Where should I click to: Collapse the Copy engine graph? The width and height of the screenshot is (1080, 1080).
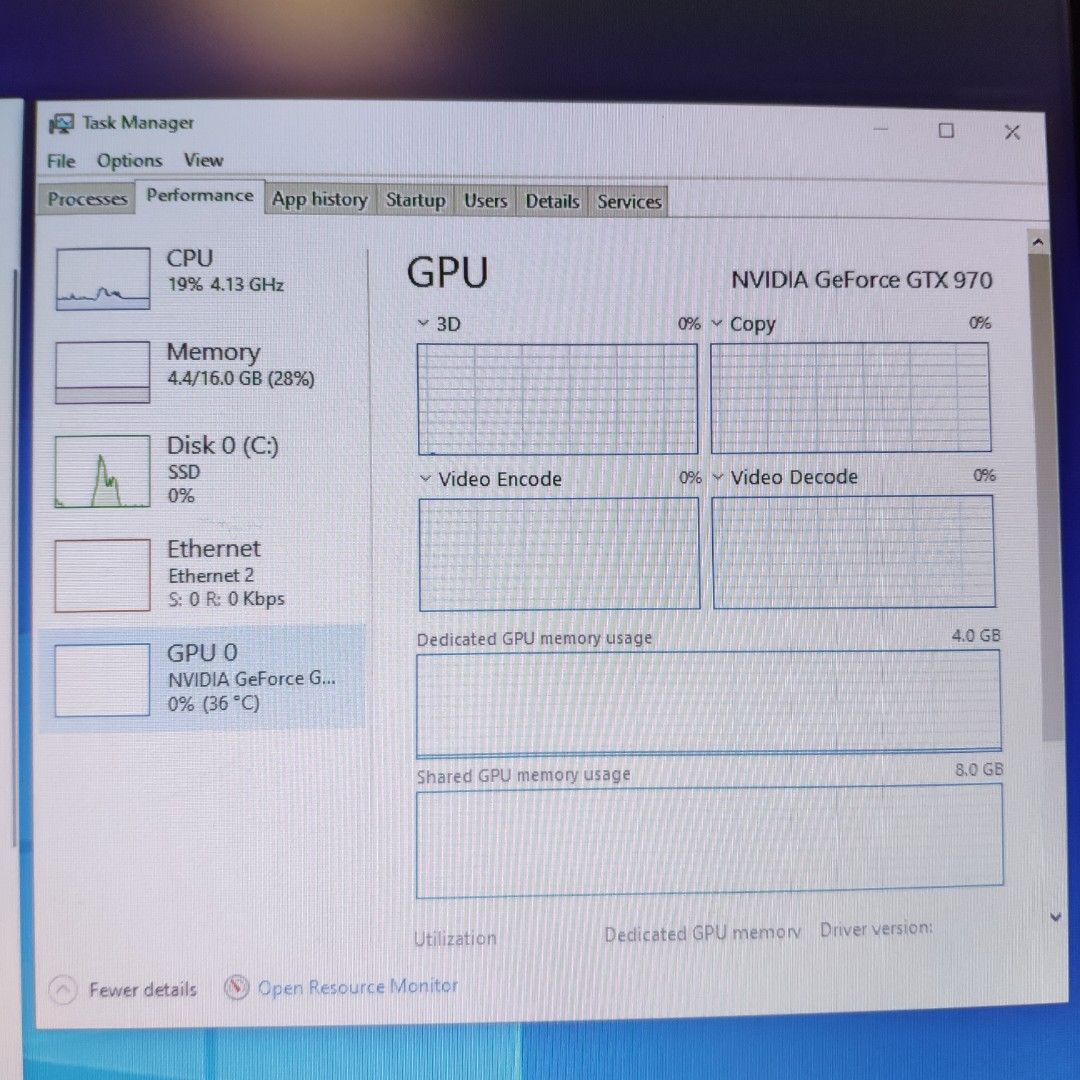tap(716, 323)
